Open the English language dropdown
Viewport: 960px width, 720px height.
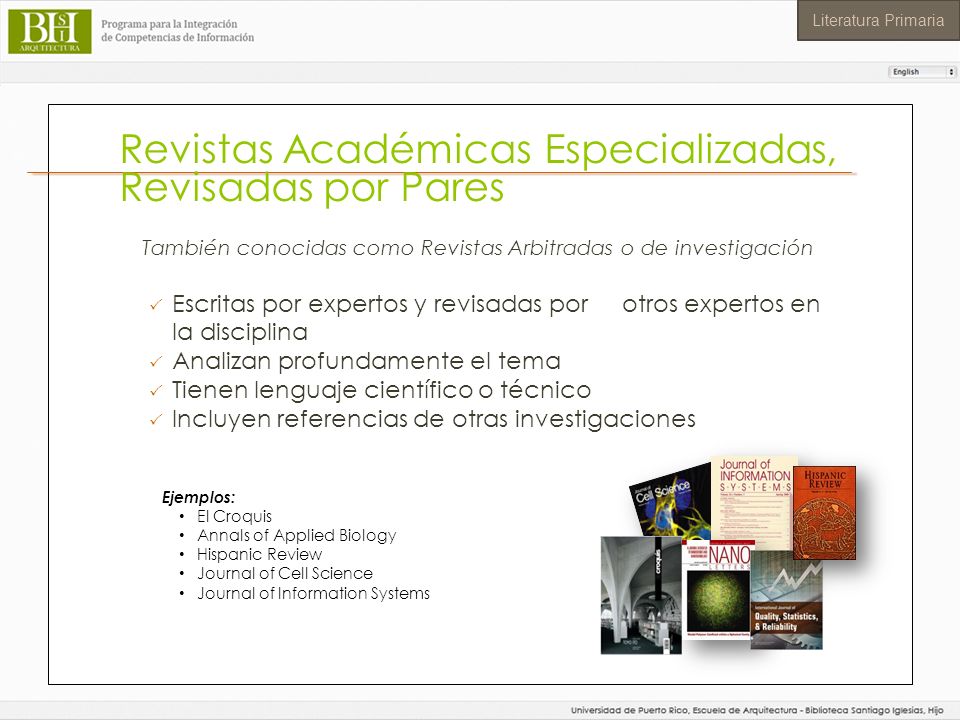pyautogui.click(x=922, y=72)
